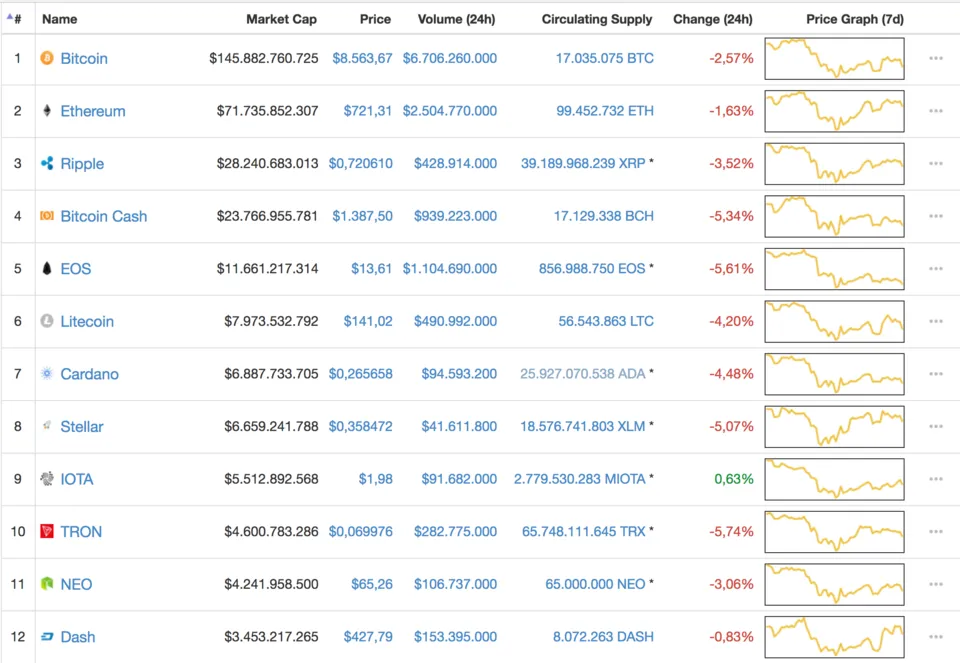The height and width of the screenshot is (663, 960).
Task: Click the Bitcoin Cash logo icon
Action: click(x=47, y=215)
